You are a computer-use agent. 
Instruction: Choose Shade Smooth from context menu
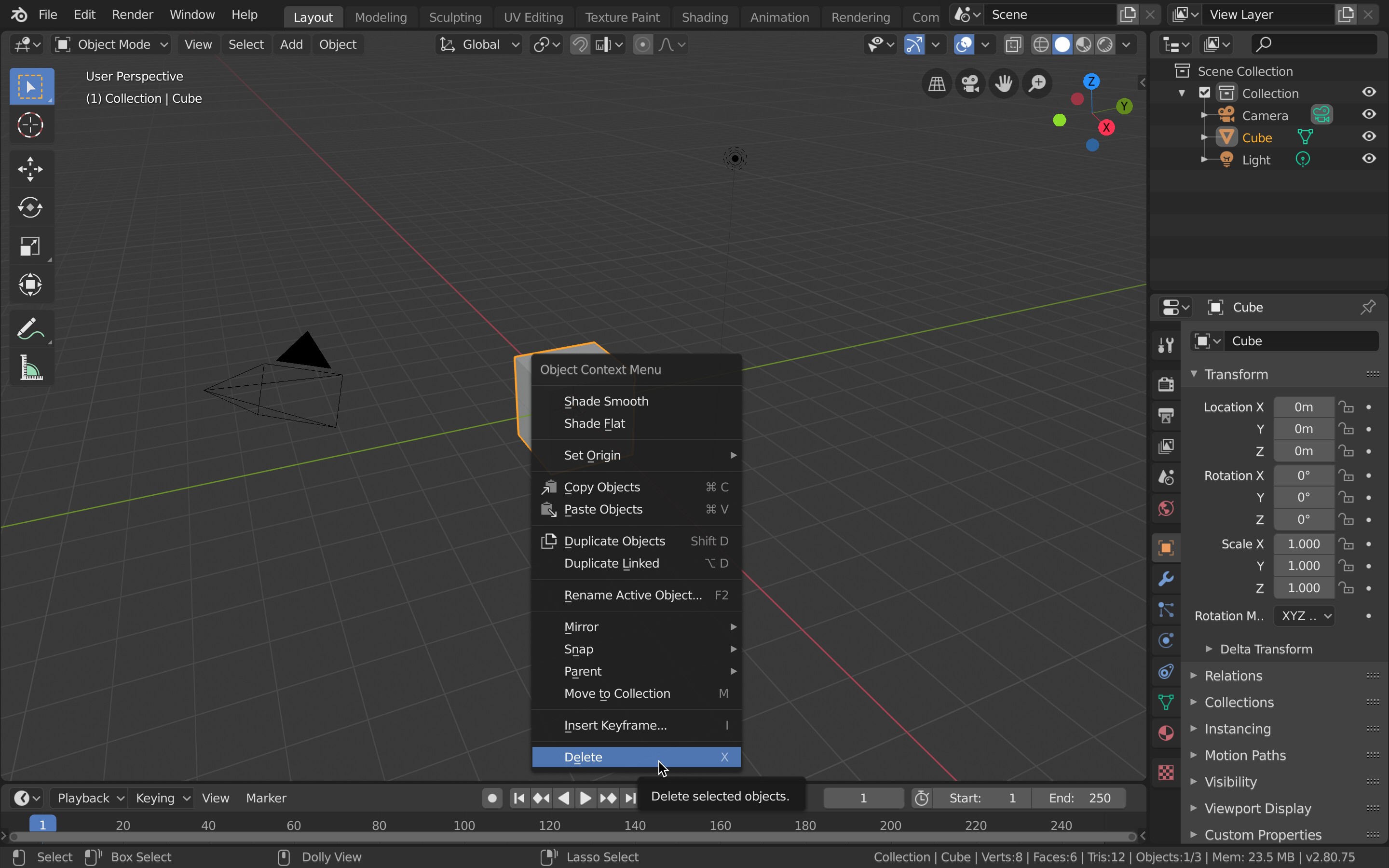636,401
